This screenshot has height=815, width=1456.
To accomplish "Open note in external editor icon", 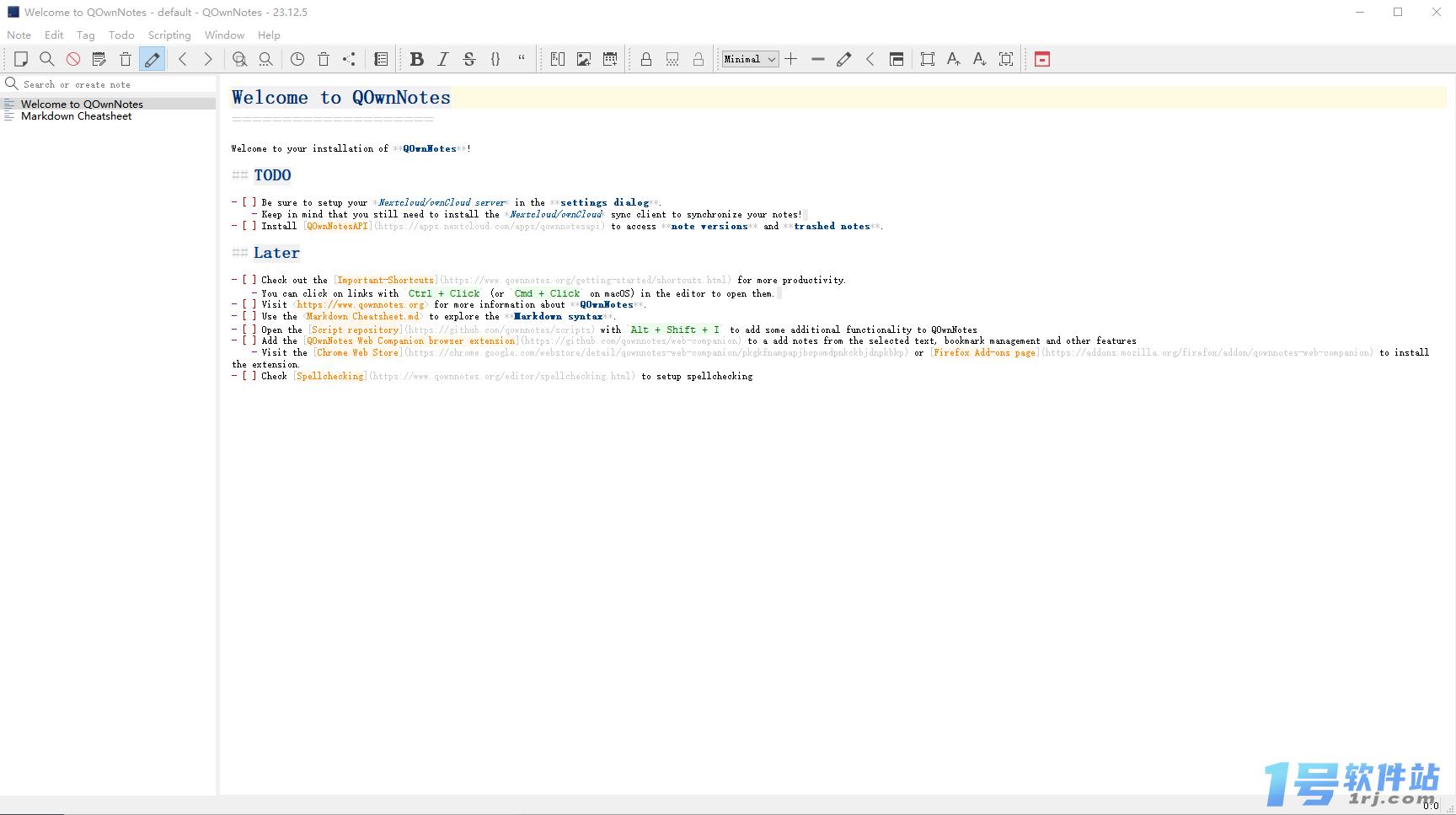I will point(99,59).
